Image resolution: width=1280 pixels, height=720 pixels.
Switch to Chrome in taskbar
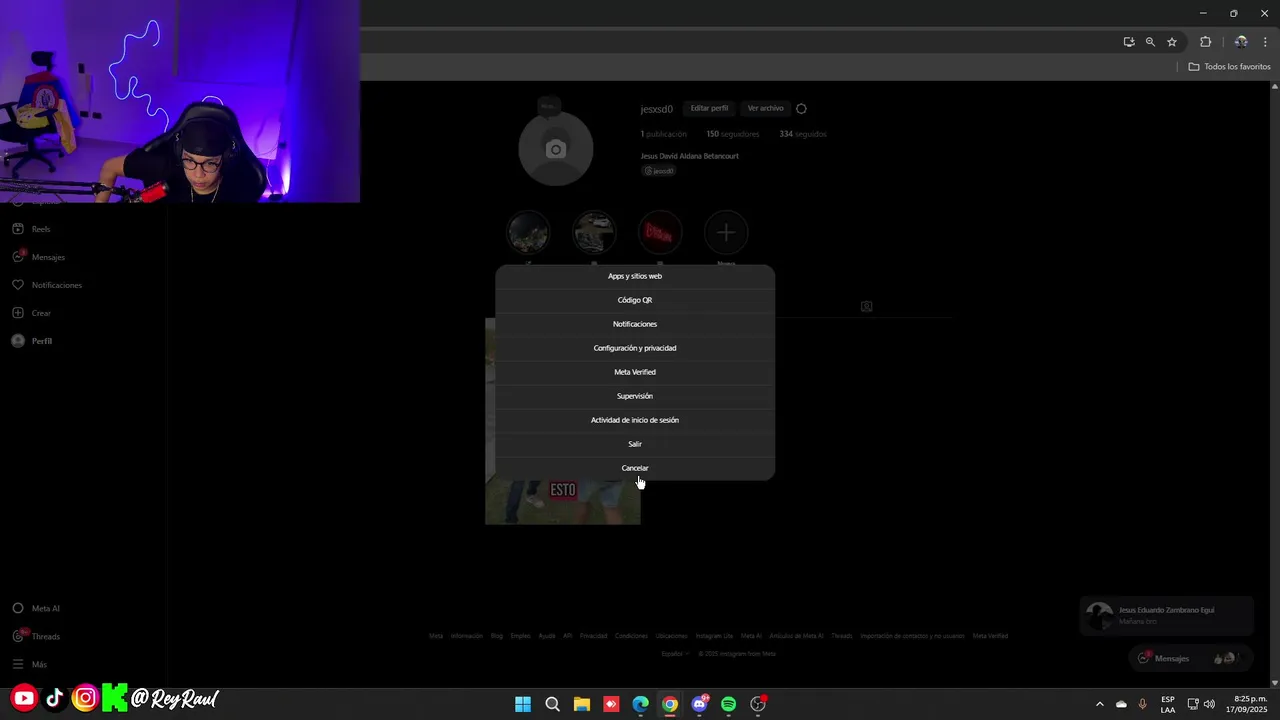(670, 704)
